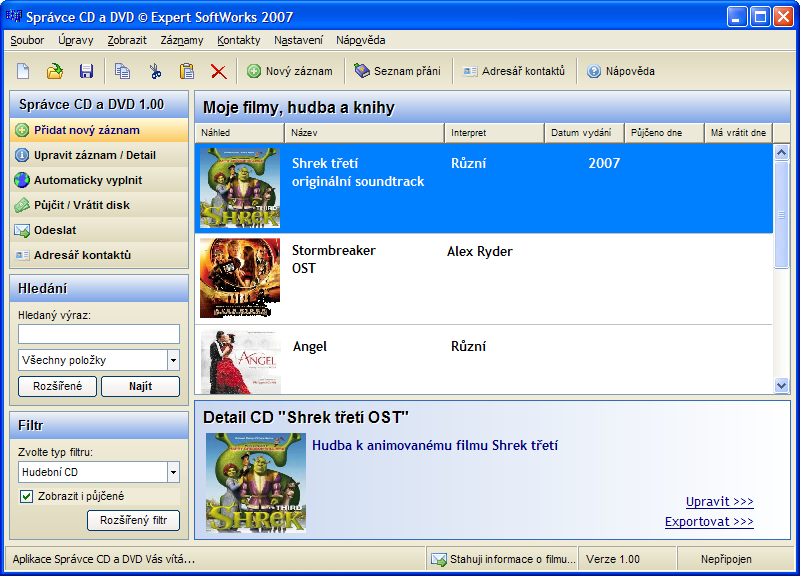Open the Zobrazit menu
This screenshot has height=576, width=800.
(127, 40)
